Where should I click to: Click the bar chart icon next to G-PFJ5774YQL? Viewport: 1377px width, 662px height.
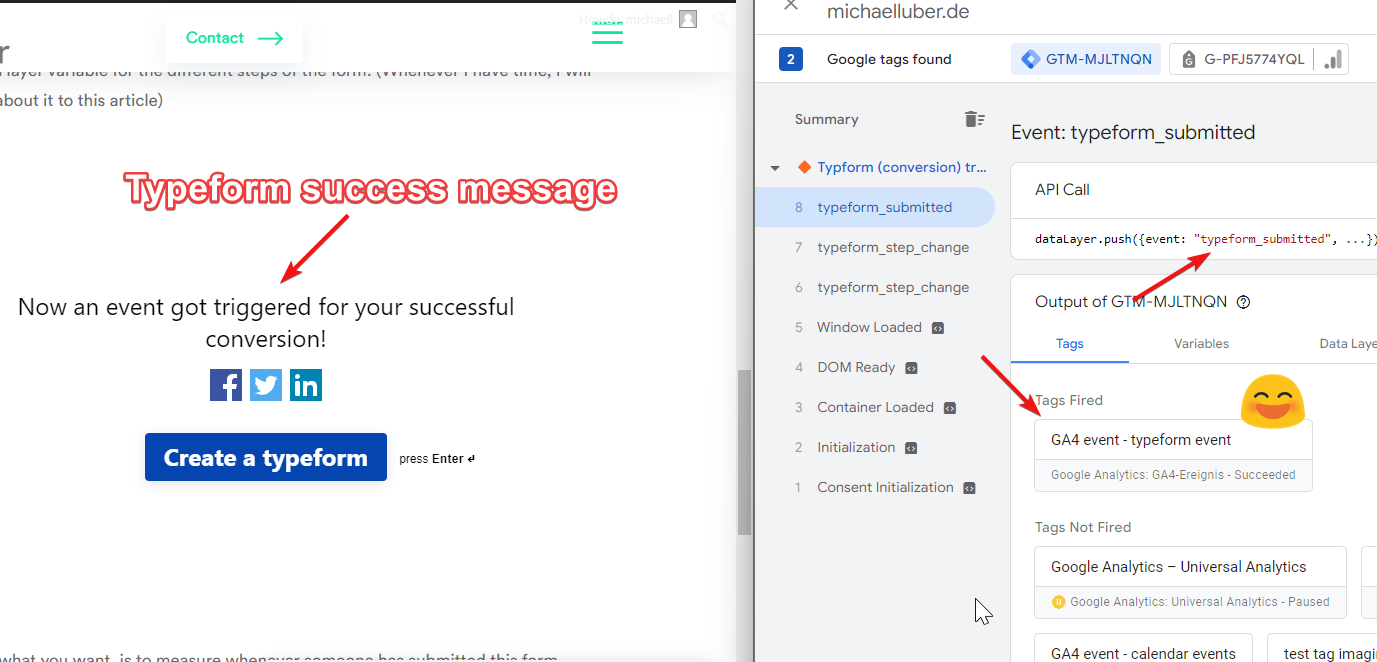[1332, 59]
